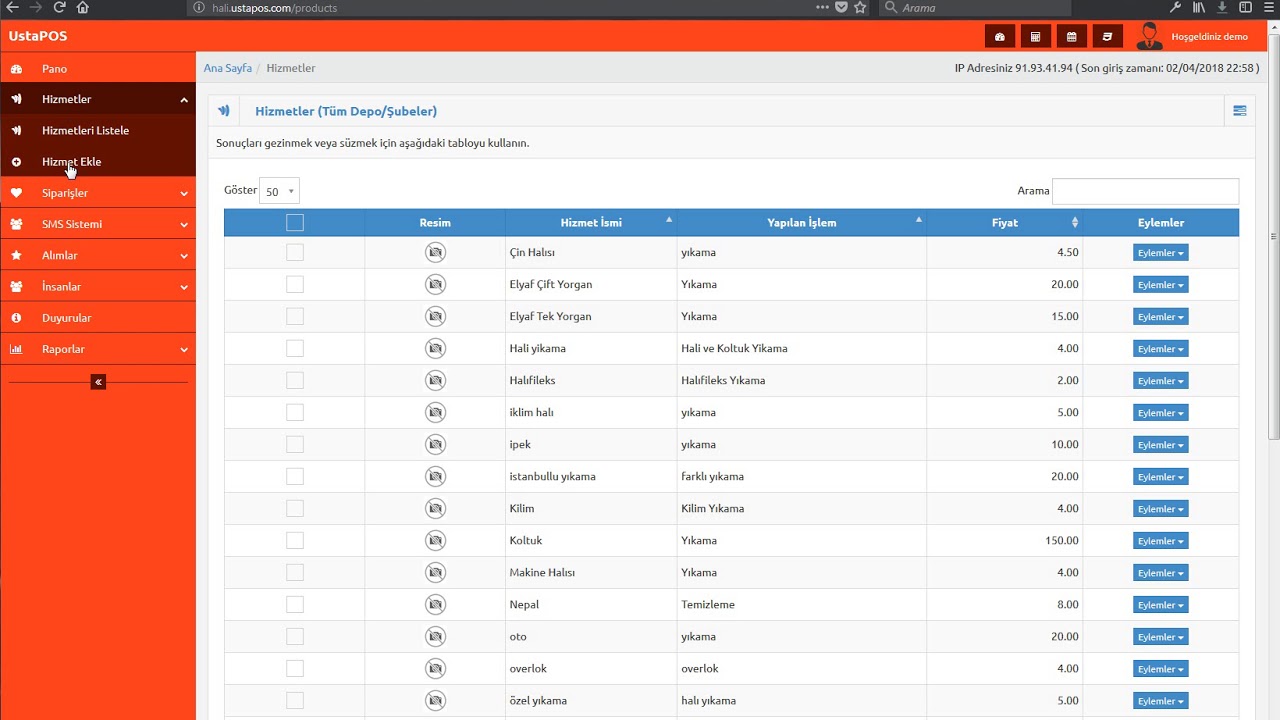The image size is (1280, 720).
Task: Open Duyurular in the sidebar
Action: click(98, 318)
